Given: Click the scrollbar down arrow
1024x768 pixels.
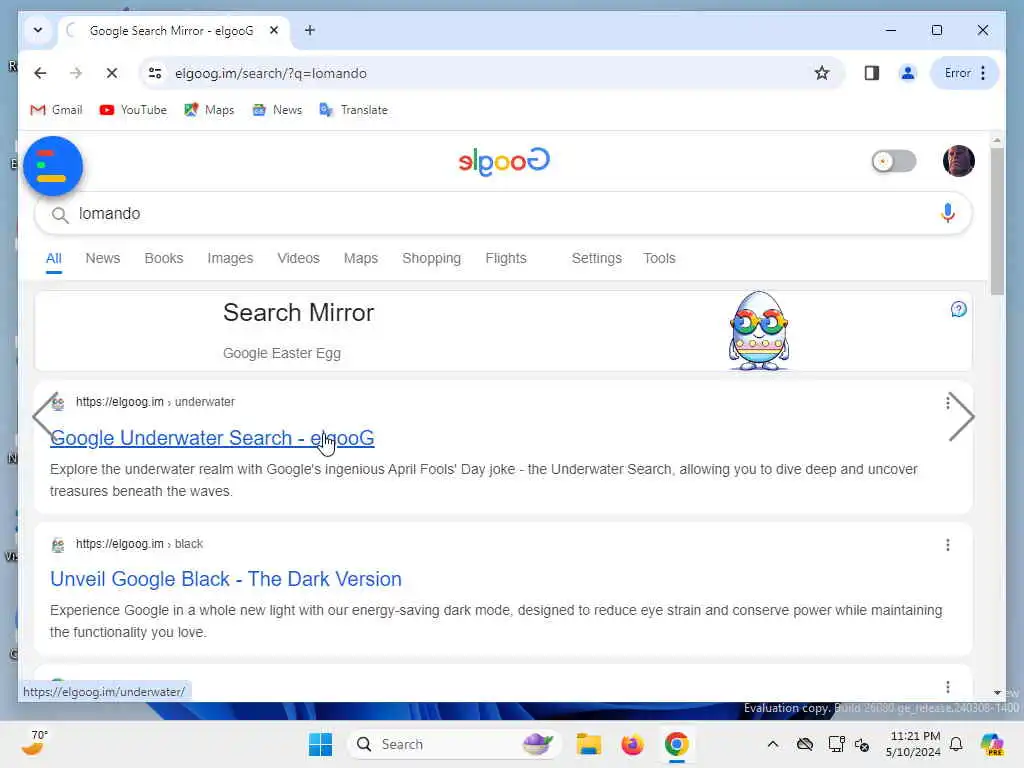Looking at the screenshot, I should (x=997, y=692).
